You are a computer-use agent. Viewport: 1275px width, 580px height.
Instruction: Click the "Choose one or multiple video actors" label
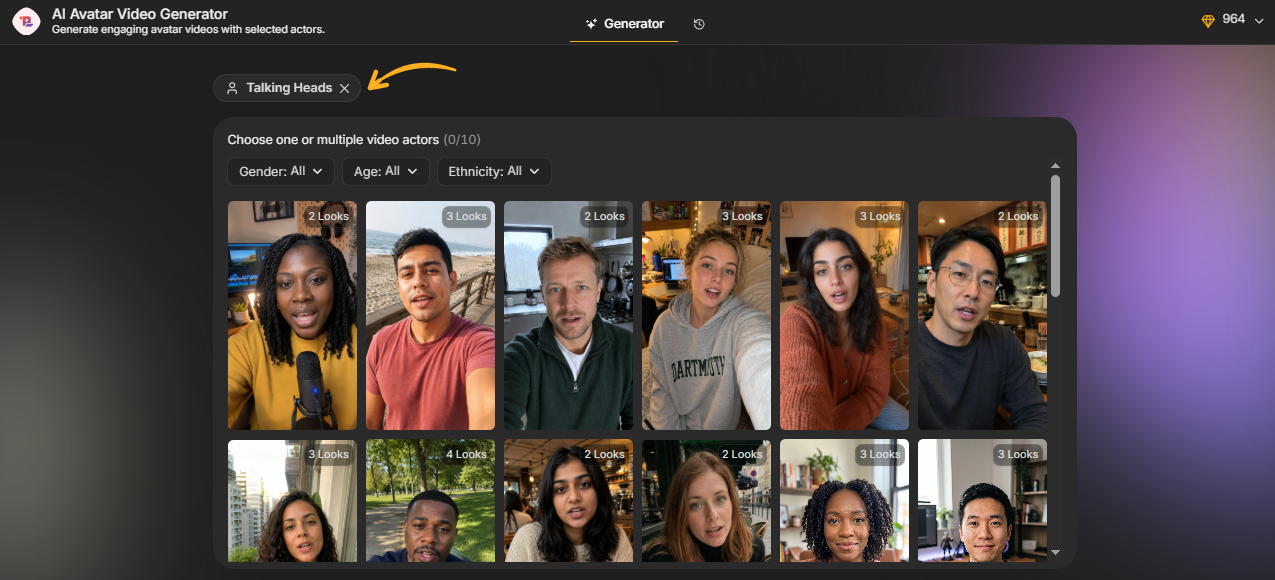(333, 139)
